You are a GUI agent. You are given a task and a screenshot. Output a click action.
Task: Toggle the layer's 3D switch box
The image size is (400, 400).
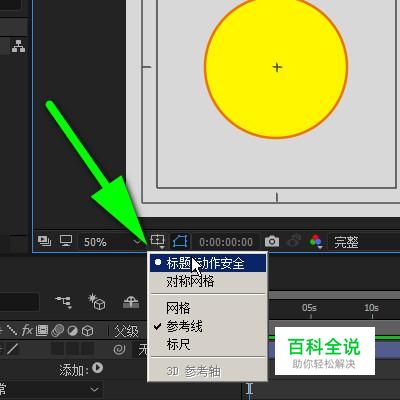tap(88, 349)
